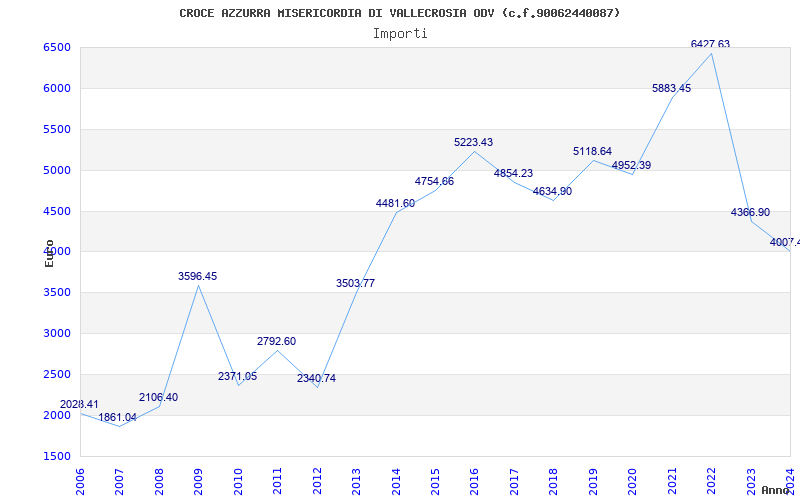
Task: Click the 2022 year label
Action: [x=711, y=481]
